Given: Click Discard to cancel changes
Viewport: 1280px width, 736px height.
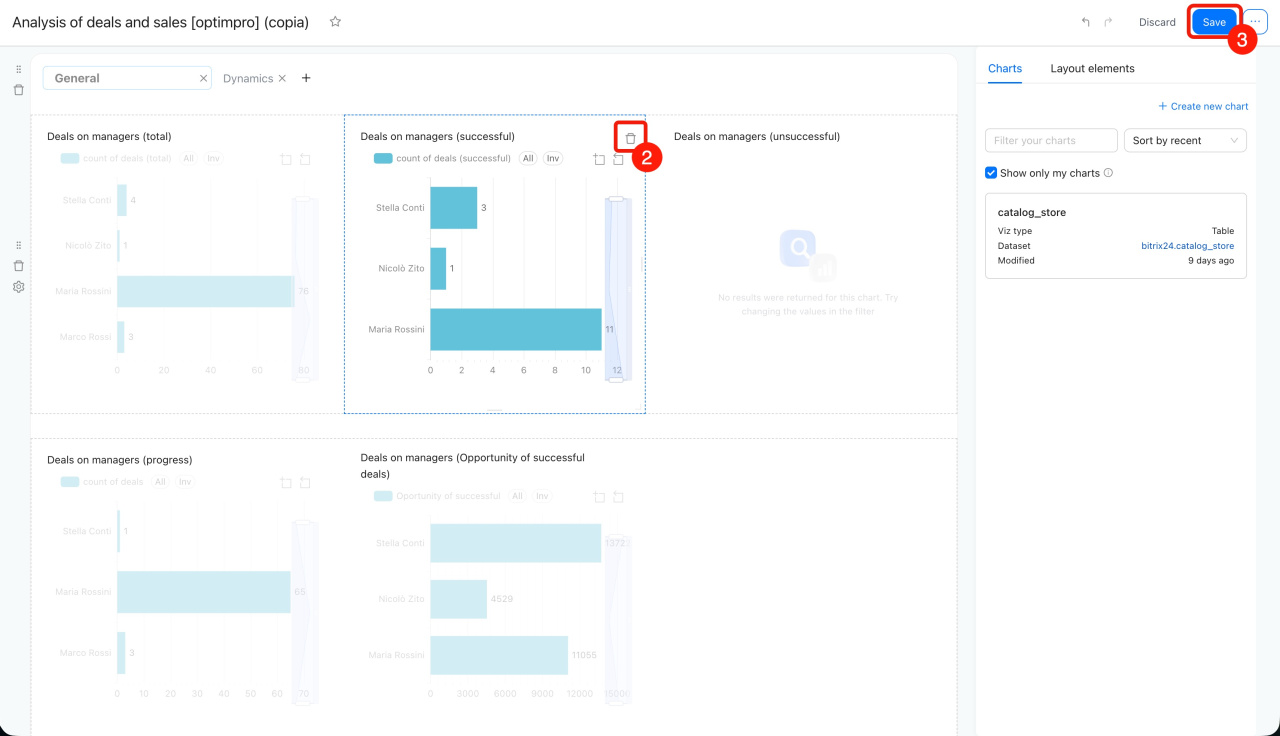Looking at the screenshot, I should pos(1157,22).
